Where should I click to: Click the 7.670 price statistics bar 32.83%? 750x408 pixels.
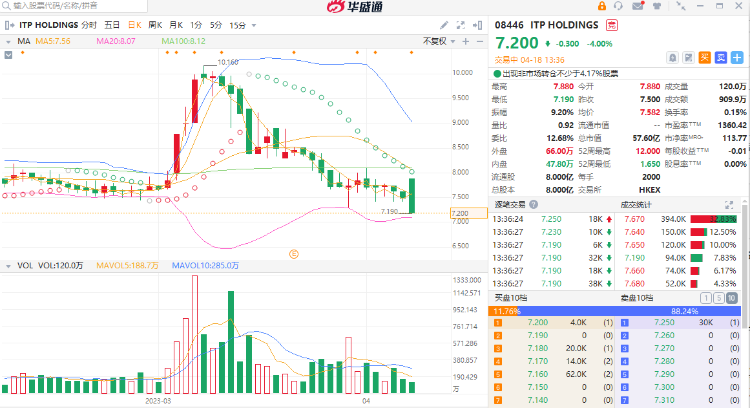[713, 220]
